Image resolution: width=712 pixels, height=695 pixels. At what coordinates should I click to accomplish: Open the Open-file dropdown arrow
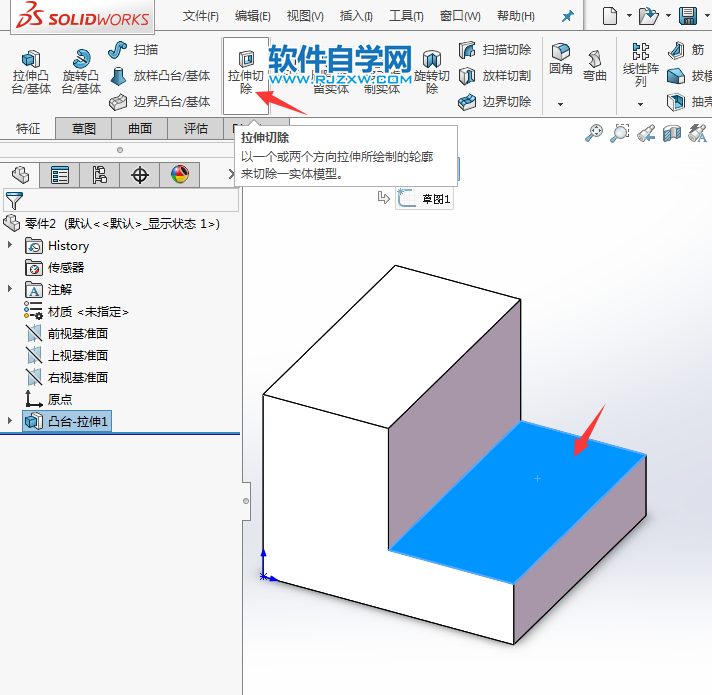point(668,16)
